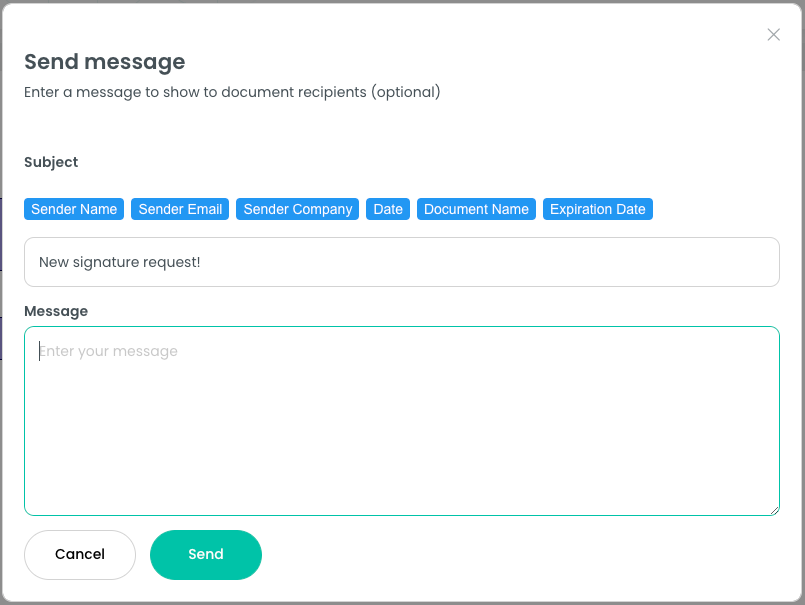Add the Expiration Date variable
This screenshot has width=805, height=605.
tap(597, 209)
